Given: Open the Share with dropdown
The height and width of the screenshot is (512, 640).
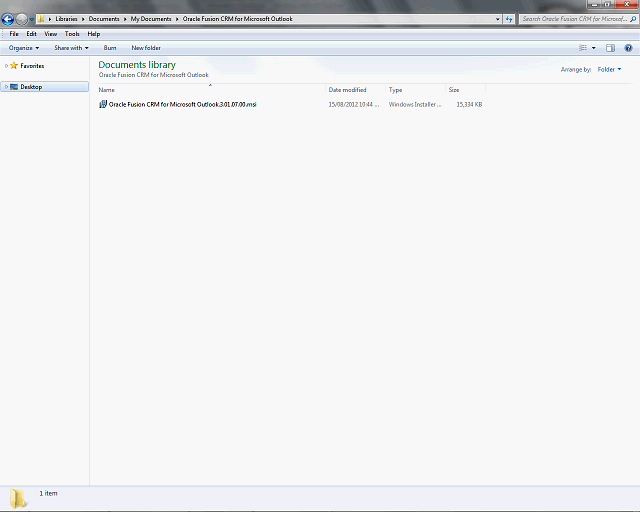Looking at the screenshot, I should 71,48.
